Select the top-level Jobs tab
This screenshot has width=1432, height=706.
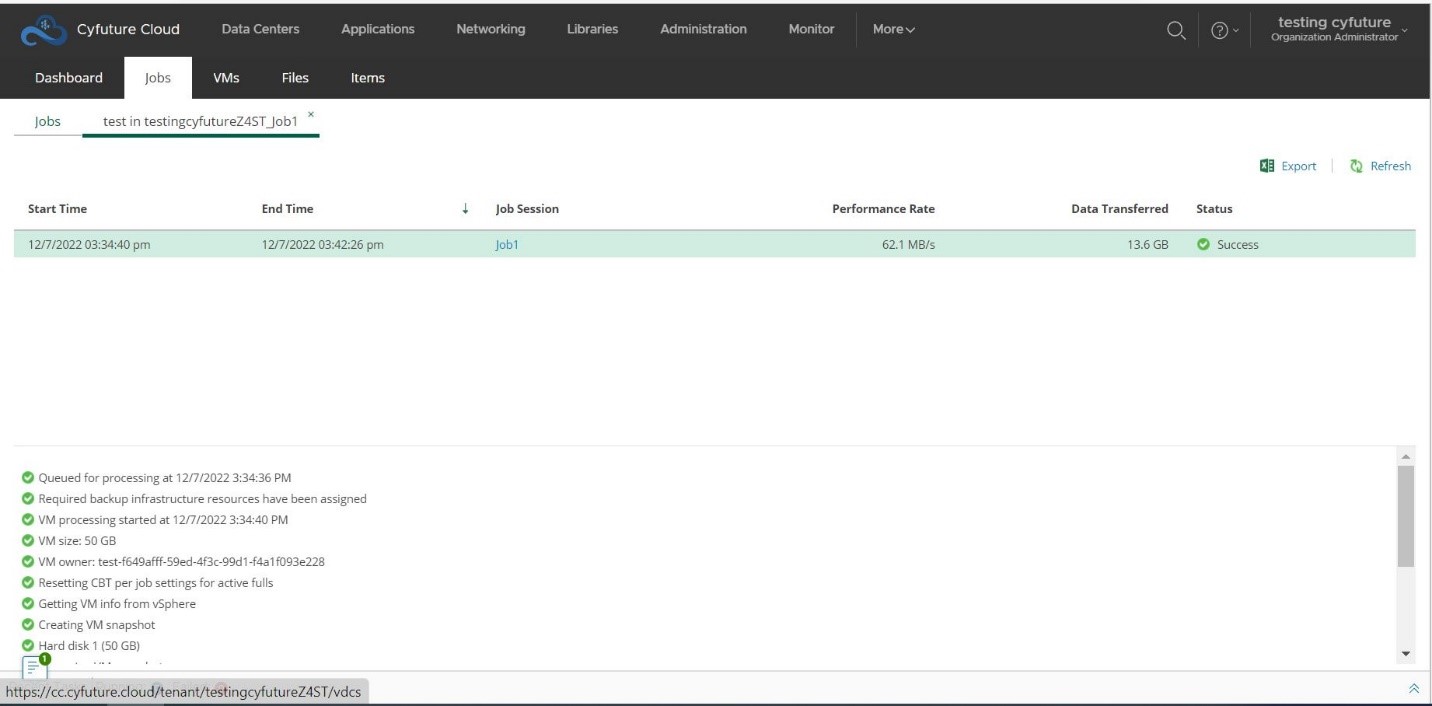[157, 78]
